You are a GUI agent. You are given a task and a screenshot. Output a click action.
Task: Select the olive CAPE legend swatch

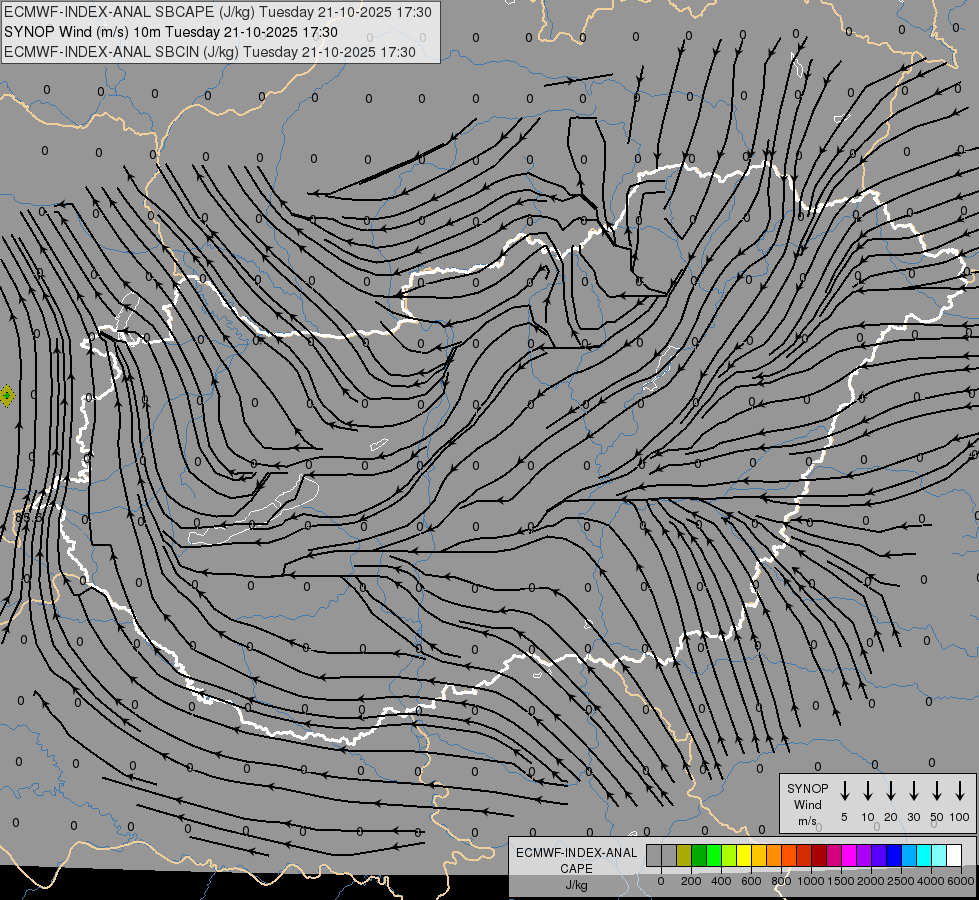pos(684,855)
